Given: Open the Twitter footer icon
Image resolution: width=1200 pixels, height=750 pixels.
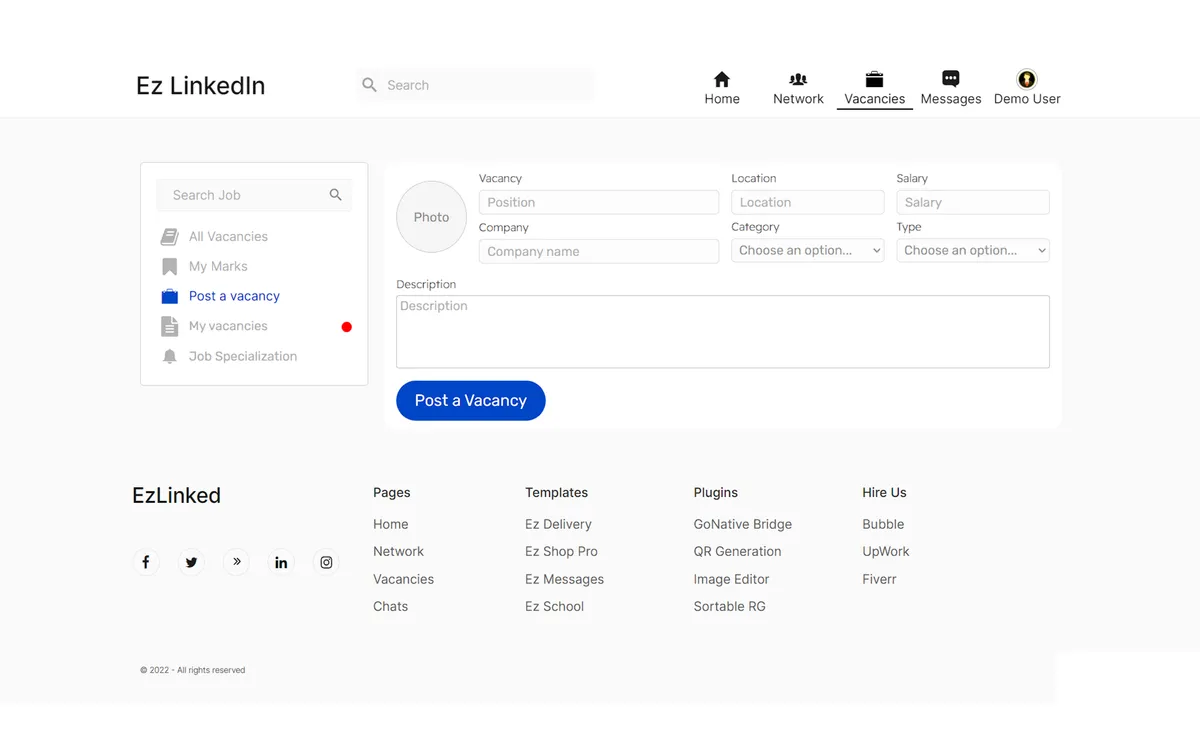Looking at the screenshot, I should (x=191, y=562).
